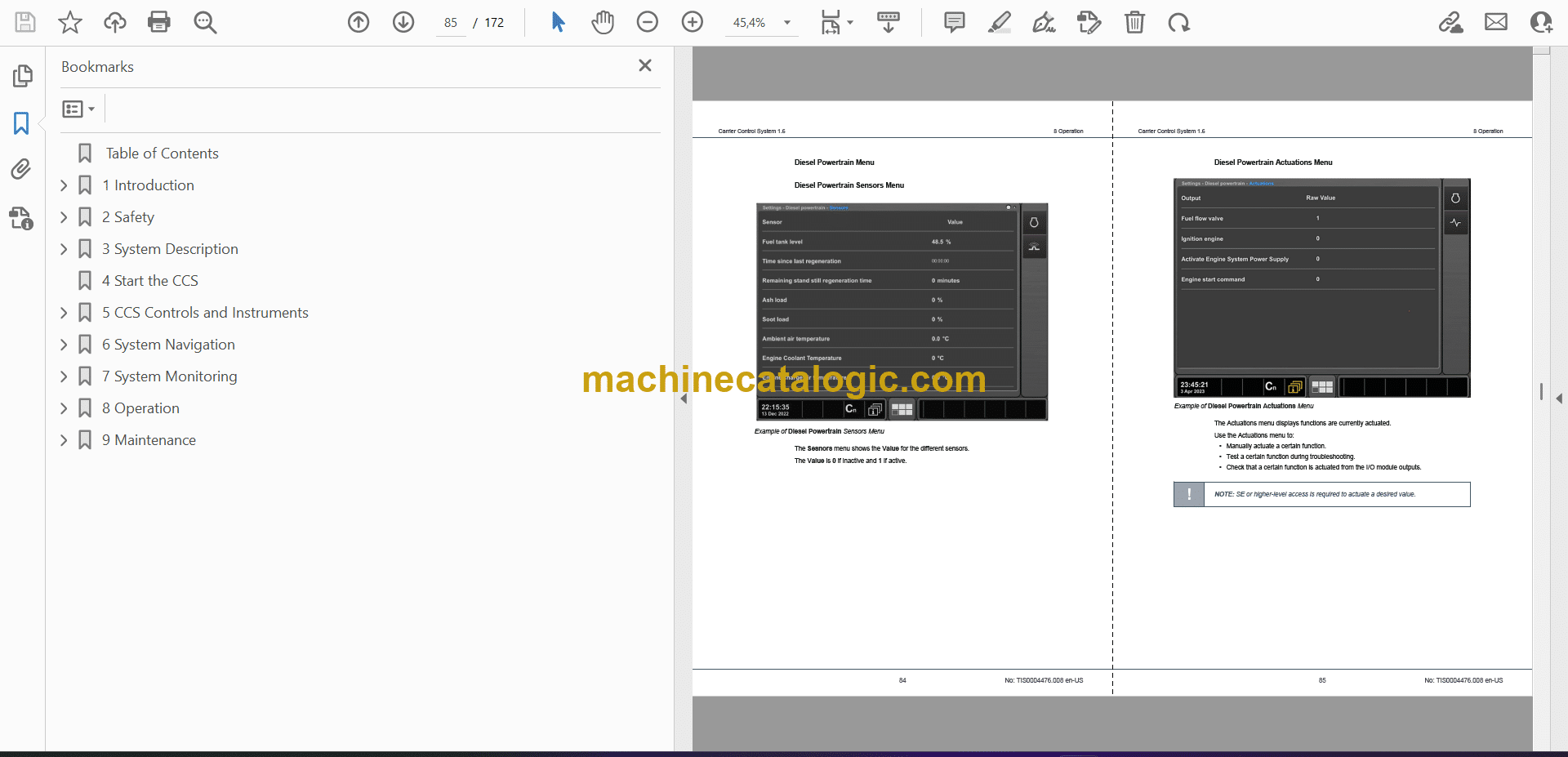Delete with the trash icon
This screenshot has height=757, width=1568.
(x=1134, y=22)
